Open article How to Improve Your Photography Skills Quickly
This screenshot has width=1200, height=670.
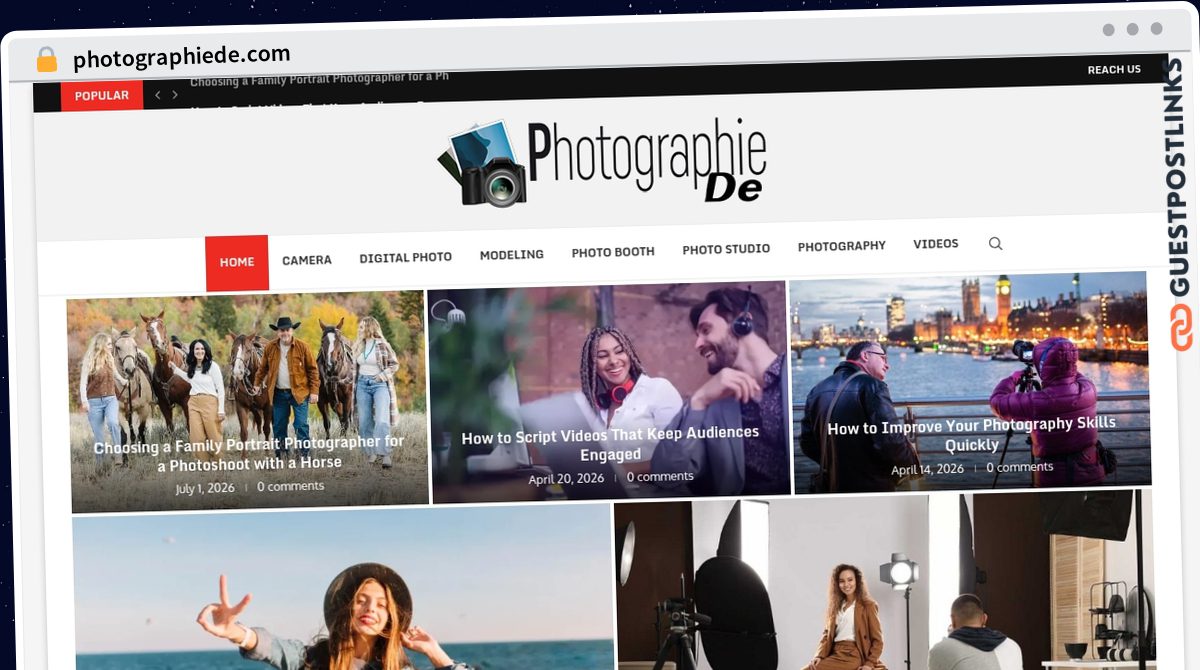[971, 435]
